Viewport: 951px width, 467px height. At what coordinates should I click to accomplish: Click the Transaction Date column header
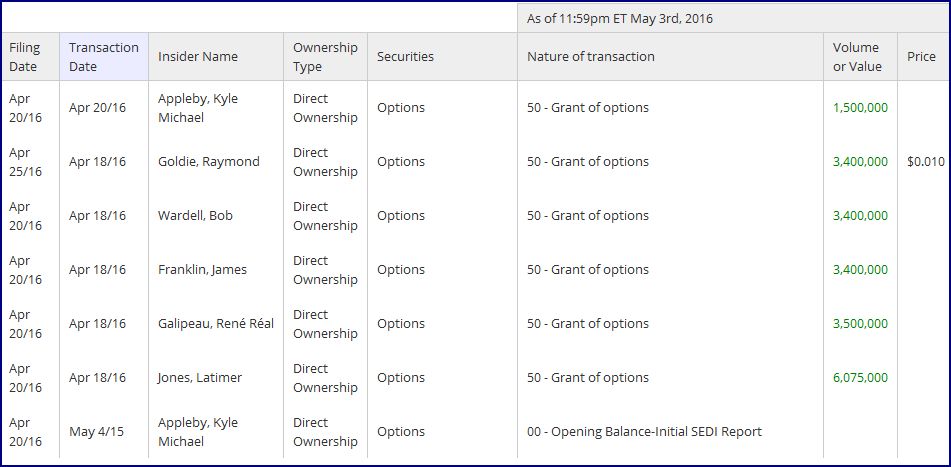104,57
